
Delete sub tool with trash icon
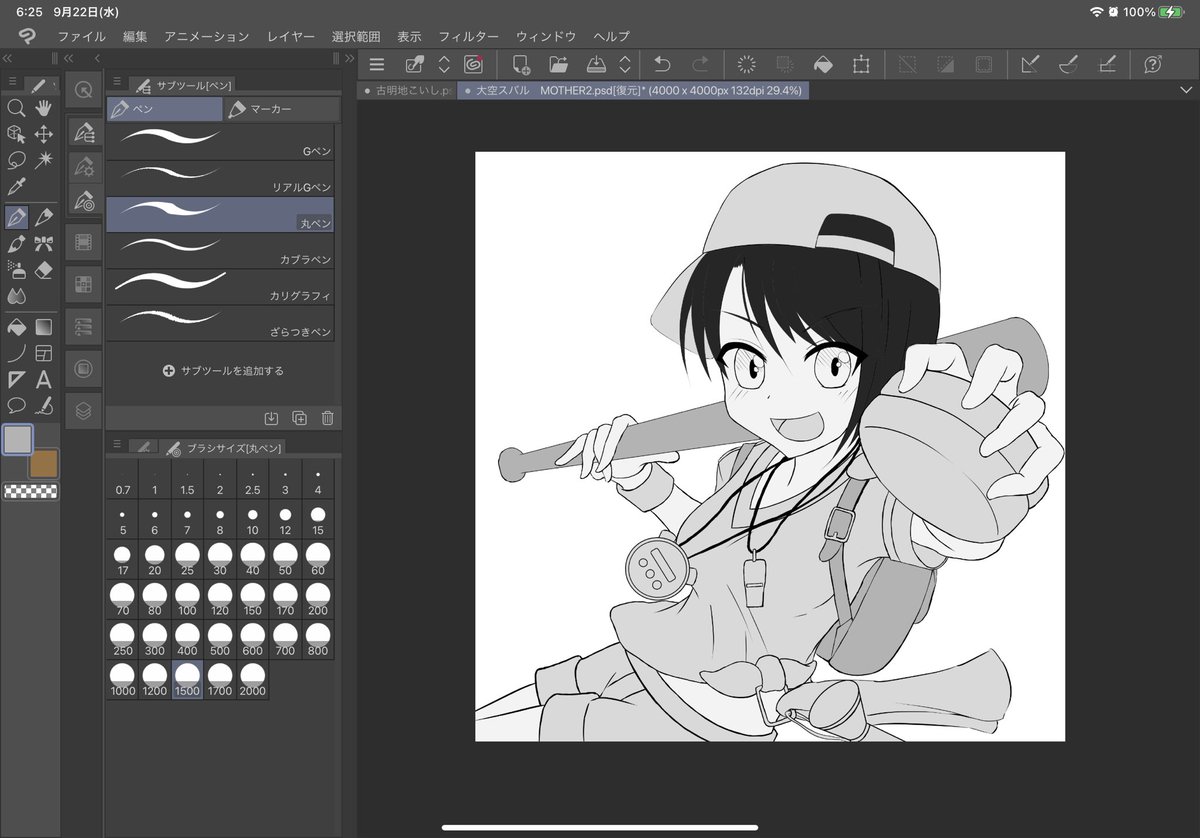327,418
